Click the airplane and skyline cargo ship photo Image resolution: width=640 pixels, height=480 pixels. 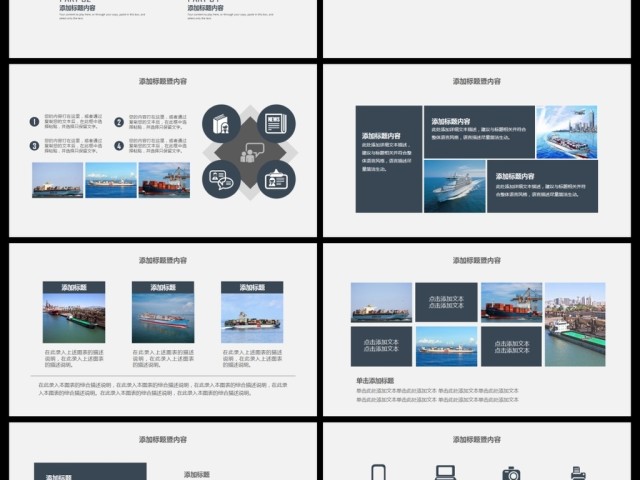[567, 132]
